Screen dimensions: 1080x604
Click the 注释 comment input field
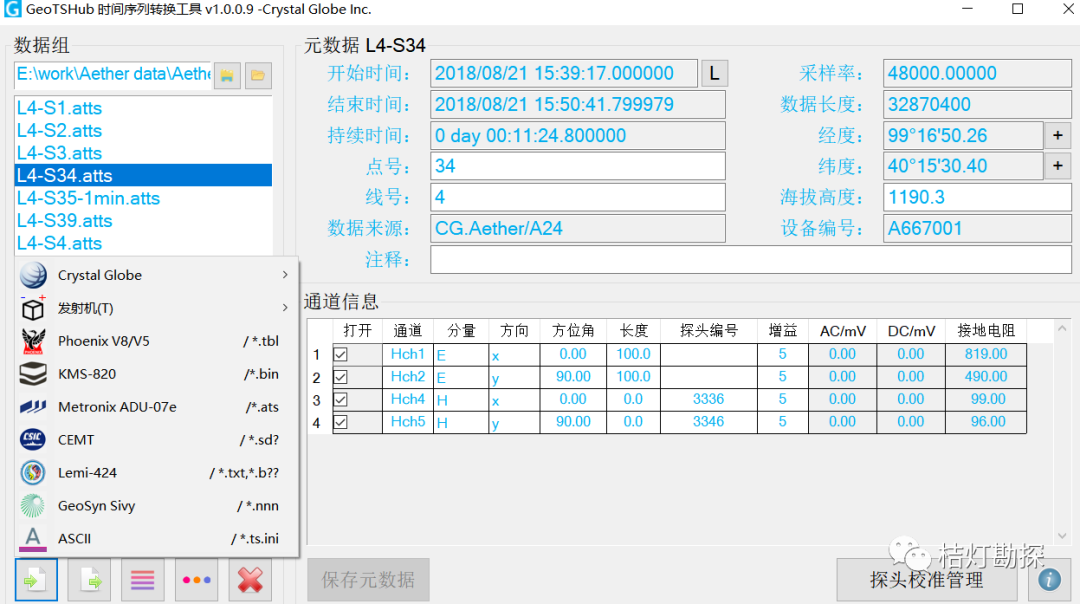[751, 260]
